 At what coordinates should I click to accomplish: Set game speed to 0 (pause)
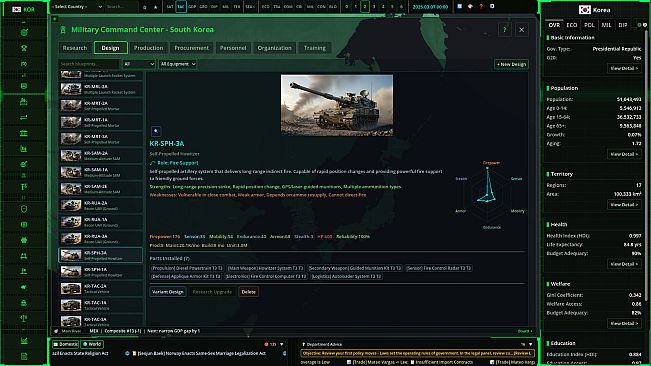point(347,7)
